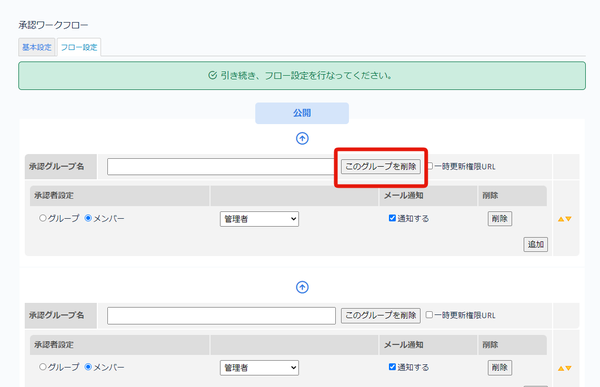The image size is (600, 387).
Task: Click the 引き続き、フロー設定を行なってください message
Action: (x=306, y=75)
